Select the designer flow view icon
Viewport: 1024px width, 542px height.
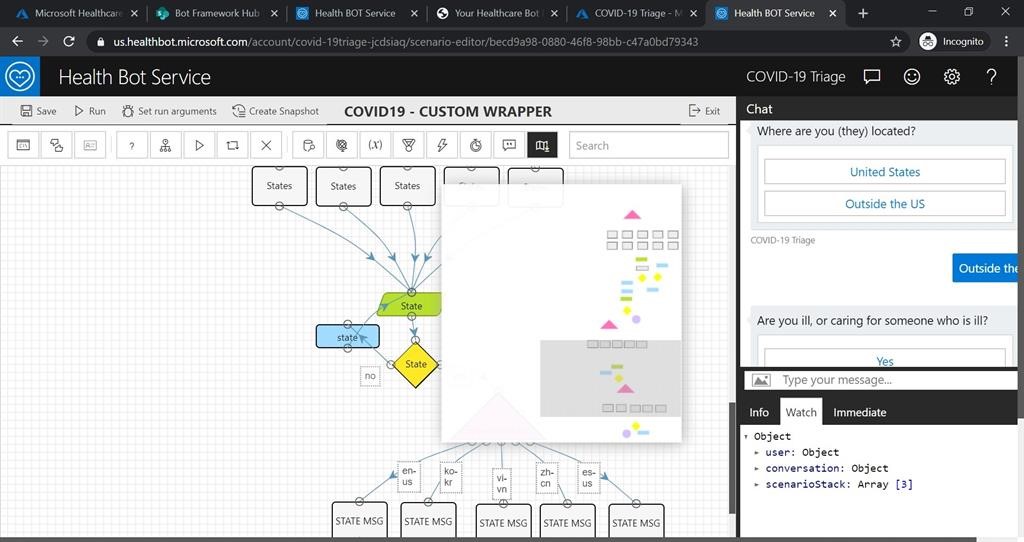coord(57,145)
